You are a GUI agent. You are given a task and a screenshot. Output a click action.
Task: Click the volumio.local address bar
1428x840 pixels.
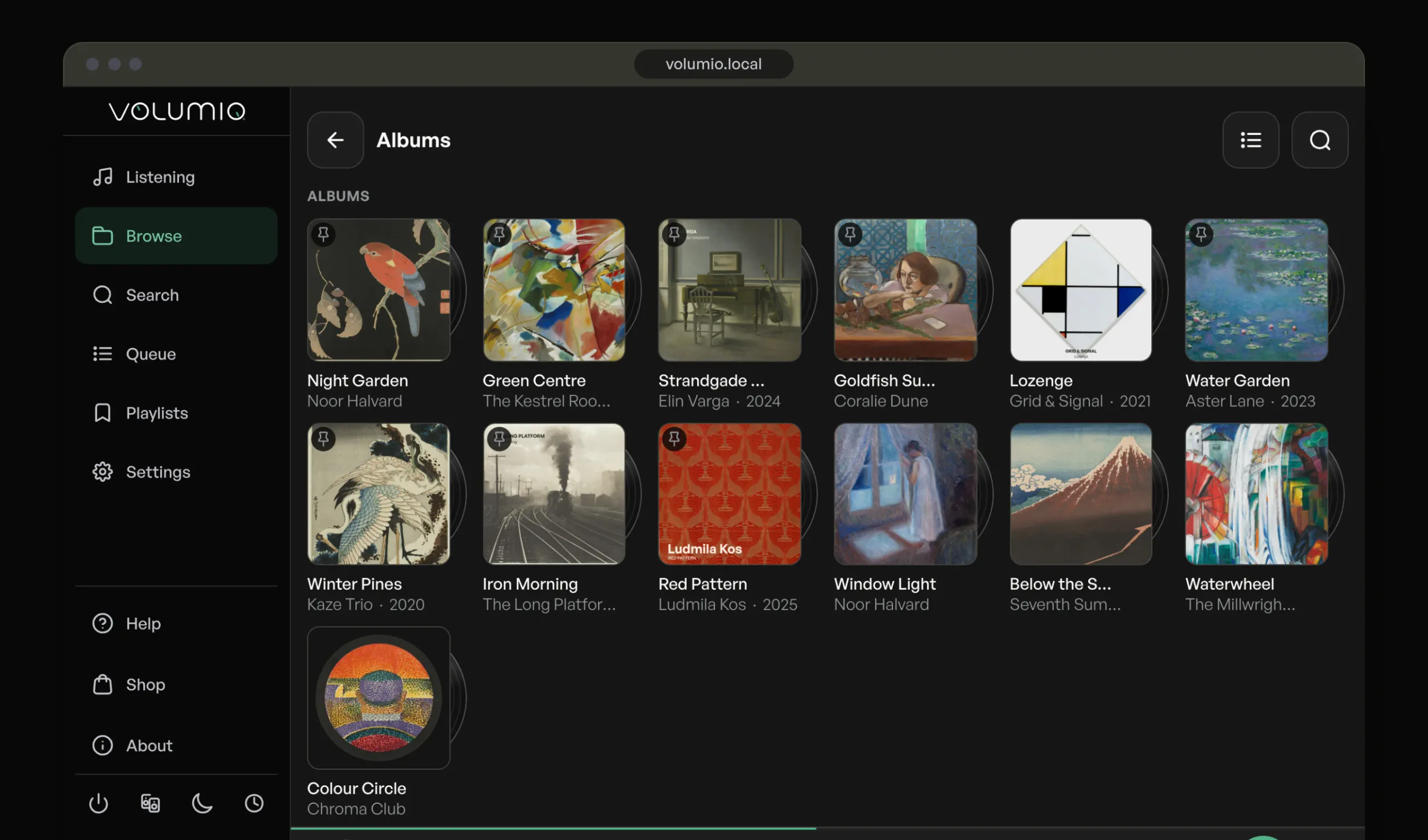[x=713, y=64]
